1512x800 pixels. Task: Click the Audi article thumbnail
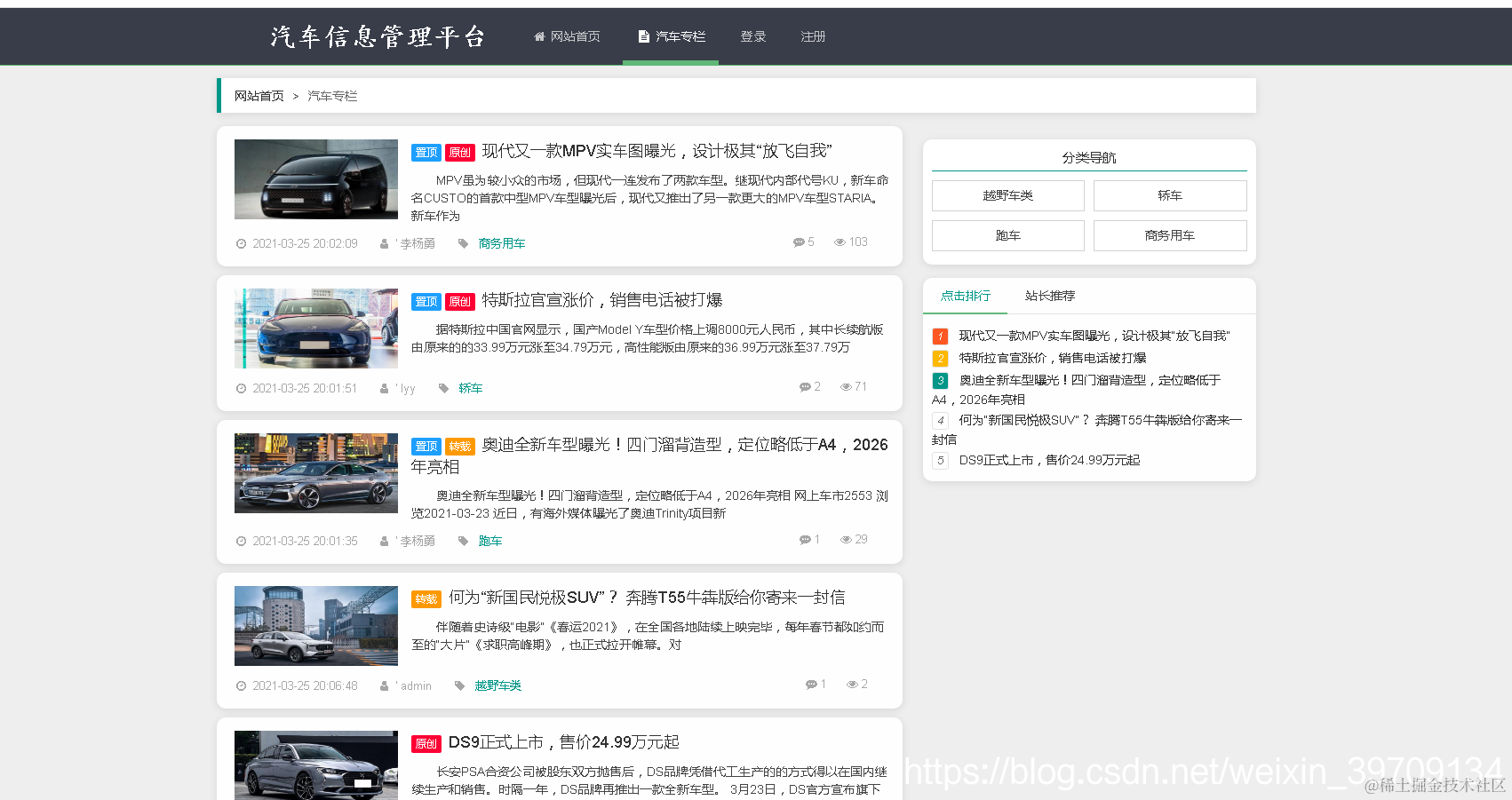tap(316, 473)
